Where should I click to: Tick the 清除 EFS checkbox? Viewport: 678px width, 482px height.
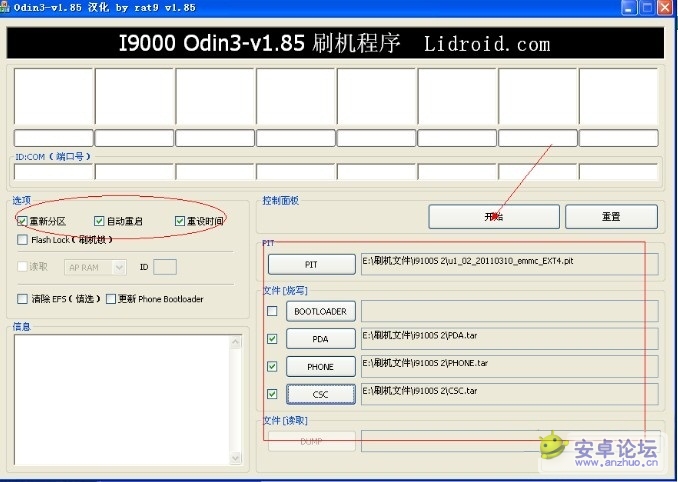pyautogui.click(x=22, y=299)
